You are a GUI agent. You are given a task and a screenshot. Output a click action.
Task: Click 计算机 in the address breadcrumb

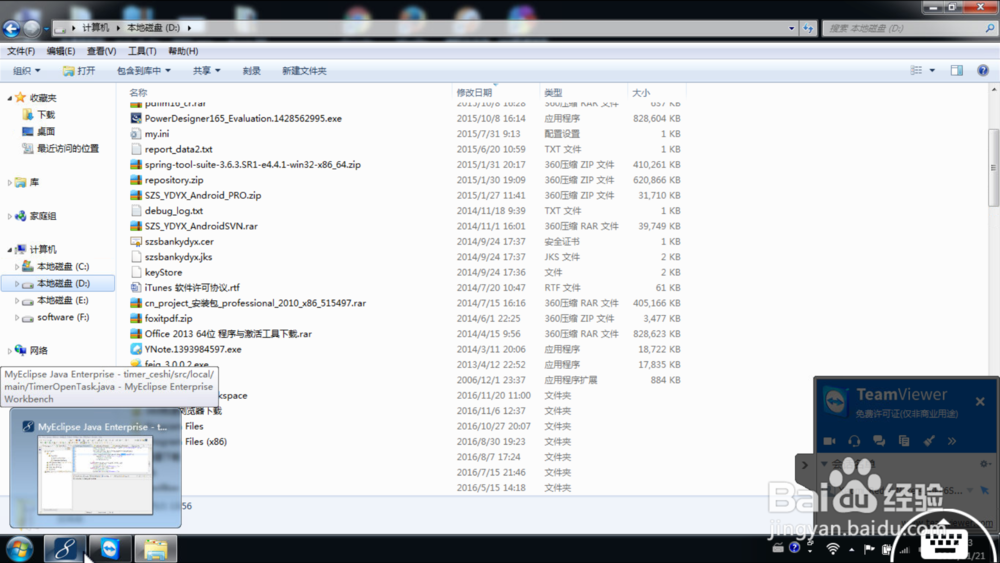point(95,28)
